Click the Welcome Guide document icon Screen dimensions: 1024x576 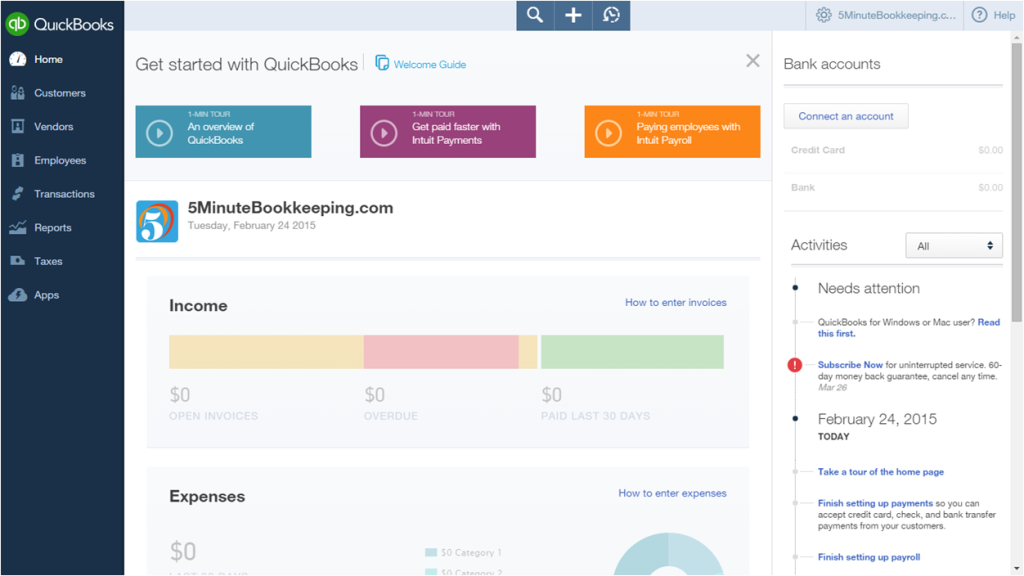[x=382, y=63]
